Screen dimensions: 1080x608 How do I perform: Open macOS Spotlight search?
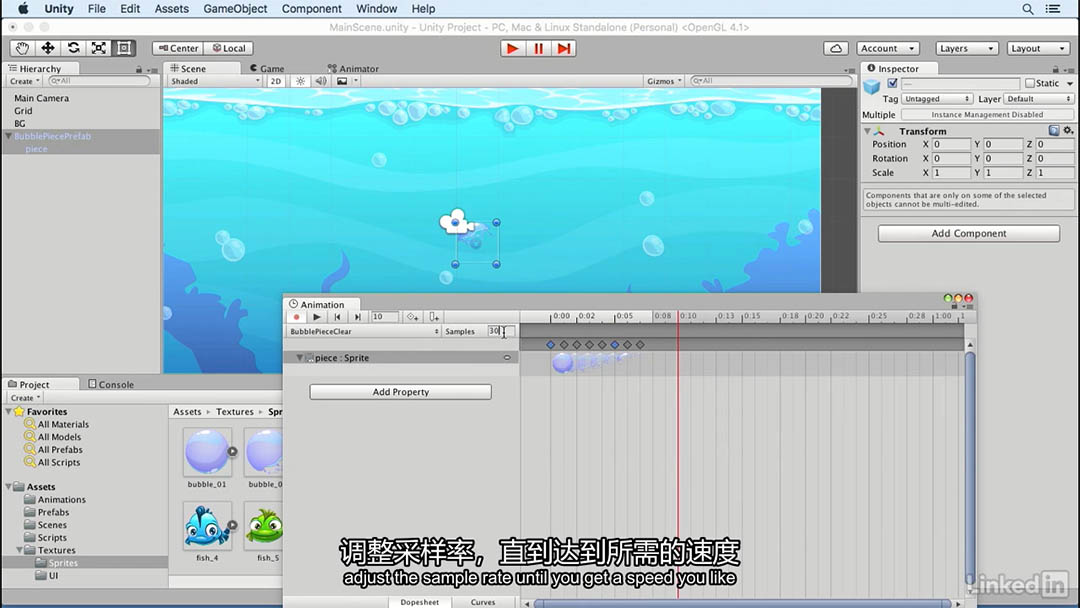1028,9
